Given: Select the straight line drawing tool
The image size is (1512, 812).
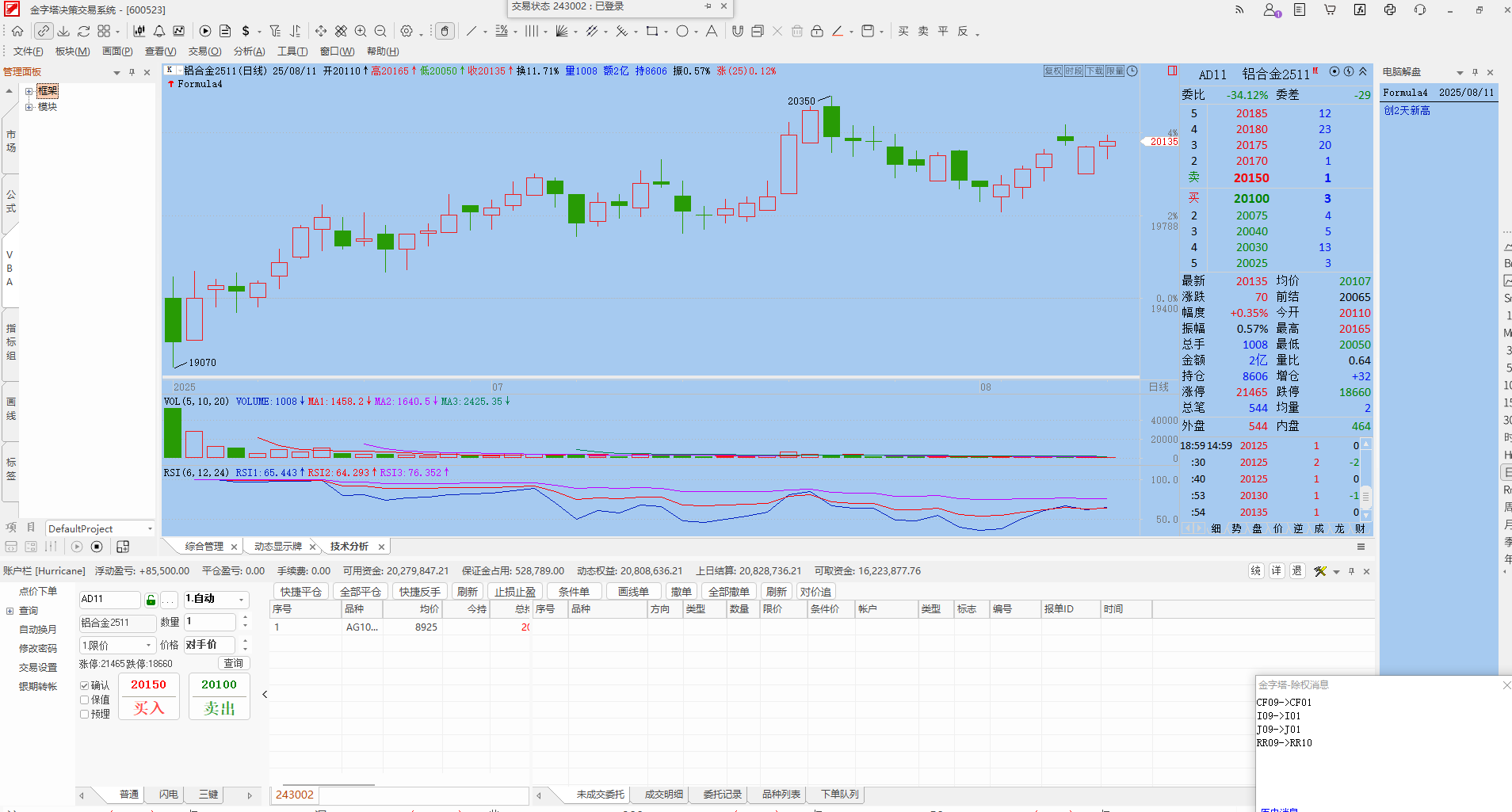Looking at the screenshot, I should pos(472,31).
